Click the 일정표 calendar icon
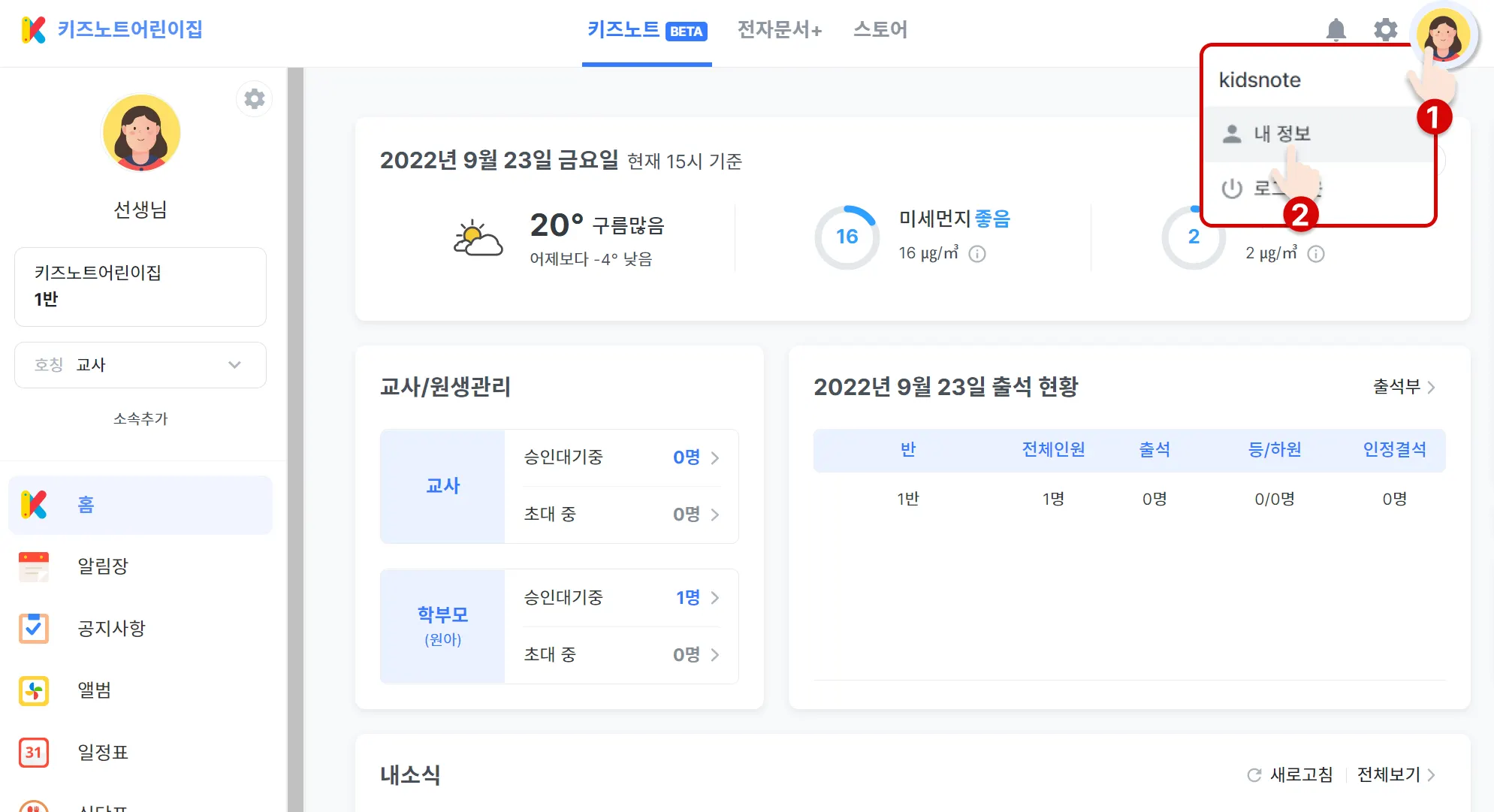This screenshot has height=812, width=1494. pyautogui.click(x=34, y=752)
